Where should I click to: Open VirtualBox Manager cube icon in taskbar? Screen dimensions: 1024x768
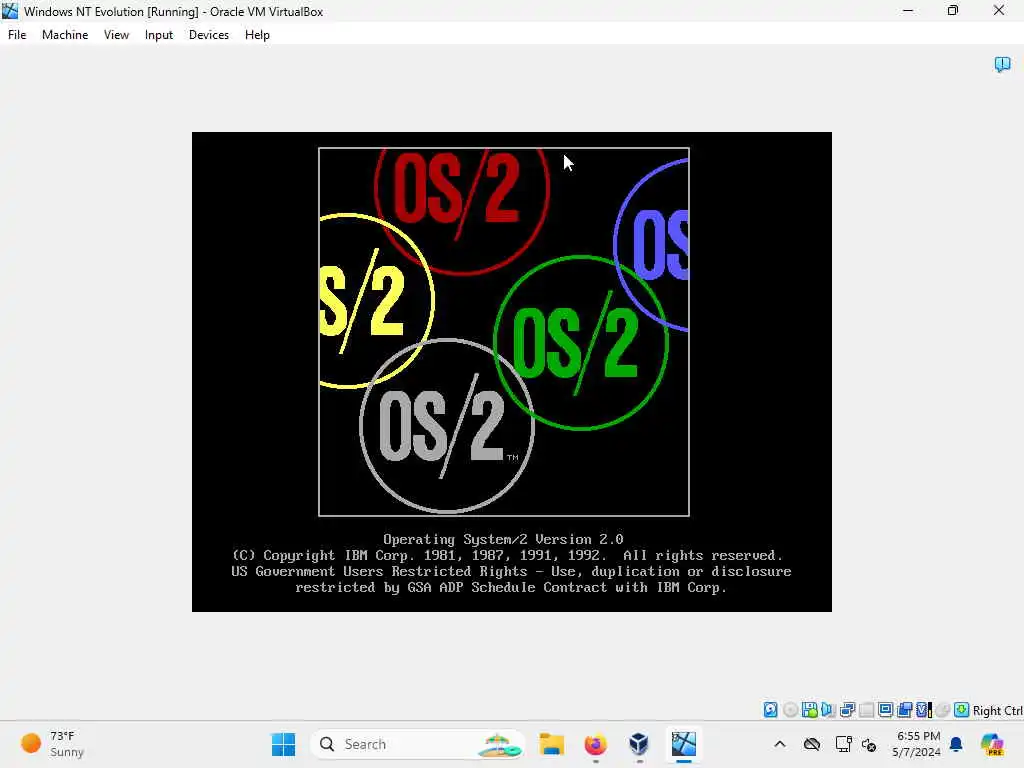639,744
